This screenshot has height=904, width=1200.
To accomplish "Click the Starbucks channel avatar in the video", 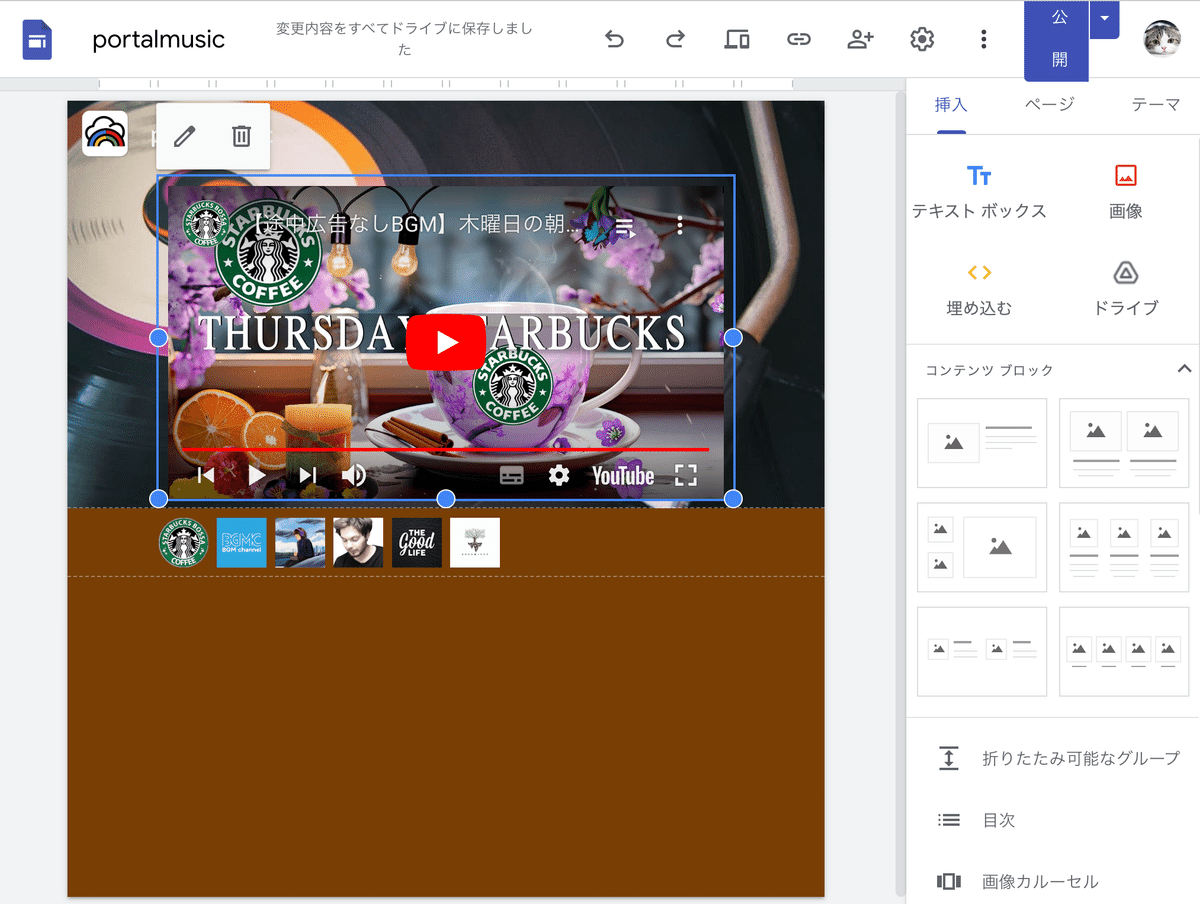I will (x=206, y=225).
